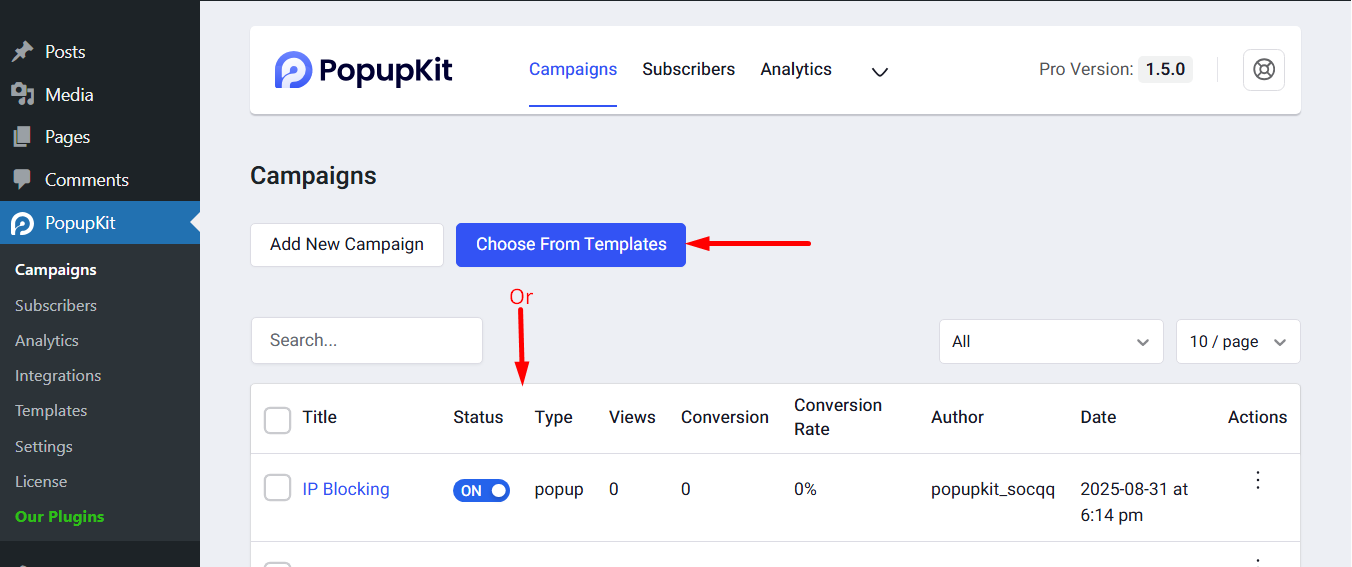Click the 2025-08-31 date cell
Screen dimensions: 1352x567
click(x=1134, y=502)
